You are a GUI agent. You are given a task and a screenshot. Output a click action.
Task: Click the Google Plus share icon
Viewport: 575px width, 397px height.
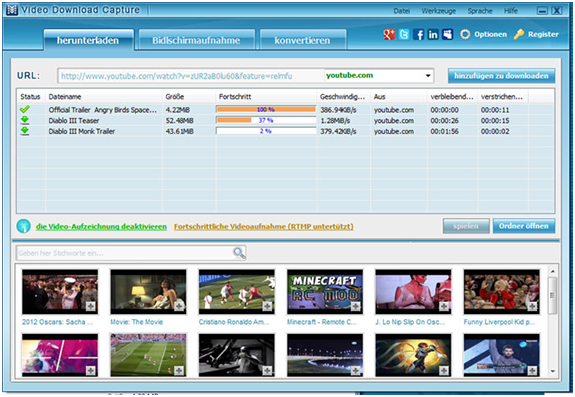point(389,34)
